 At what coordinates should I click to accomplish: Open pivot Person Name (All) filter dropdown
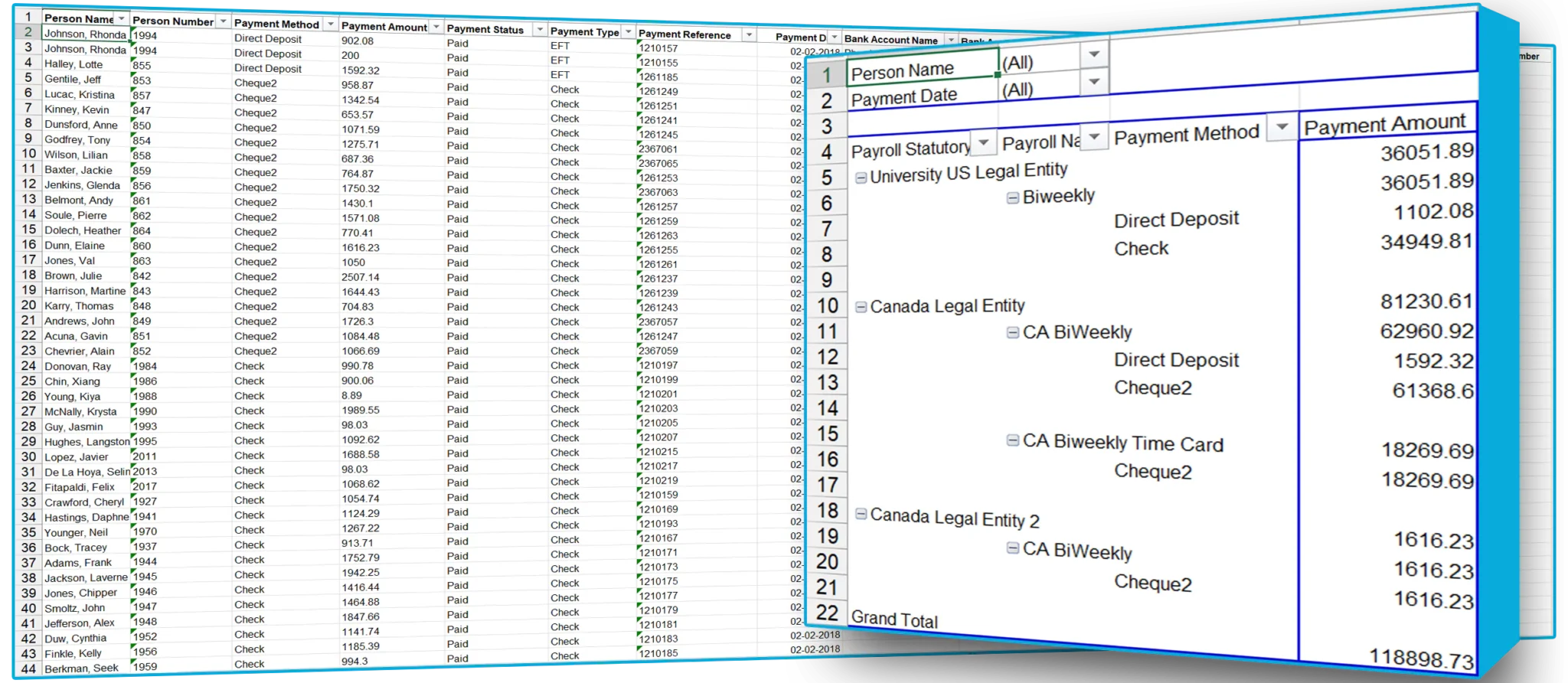pos(1094,54)
